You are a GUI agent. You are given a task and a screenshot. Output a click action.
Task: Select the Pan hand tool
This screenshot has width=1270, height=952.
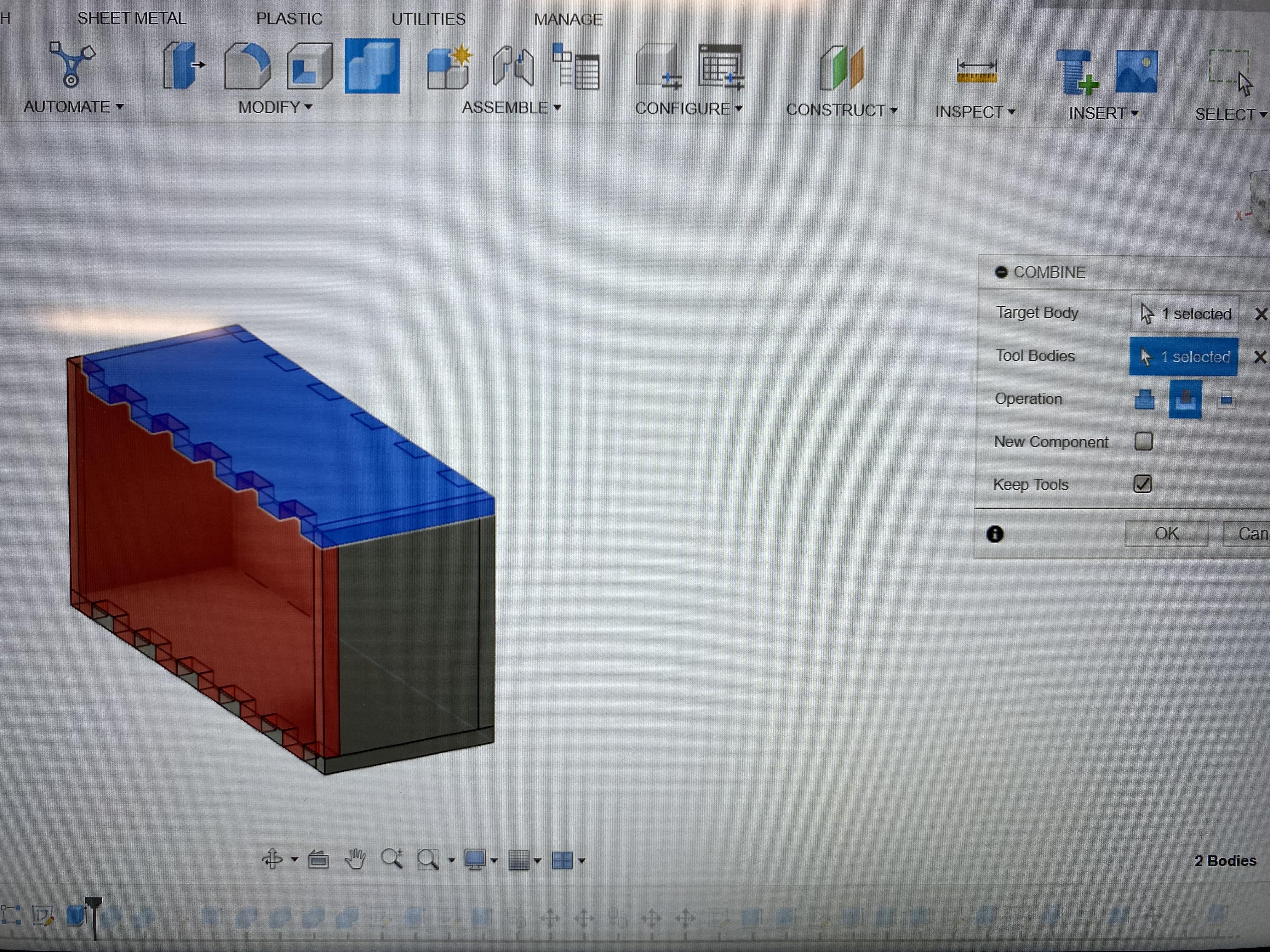coord(355,859)
